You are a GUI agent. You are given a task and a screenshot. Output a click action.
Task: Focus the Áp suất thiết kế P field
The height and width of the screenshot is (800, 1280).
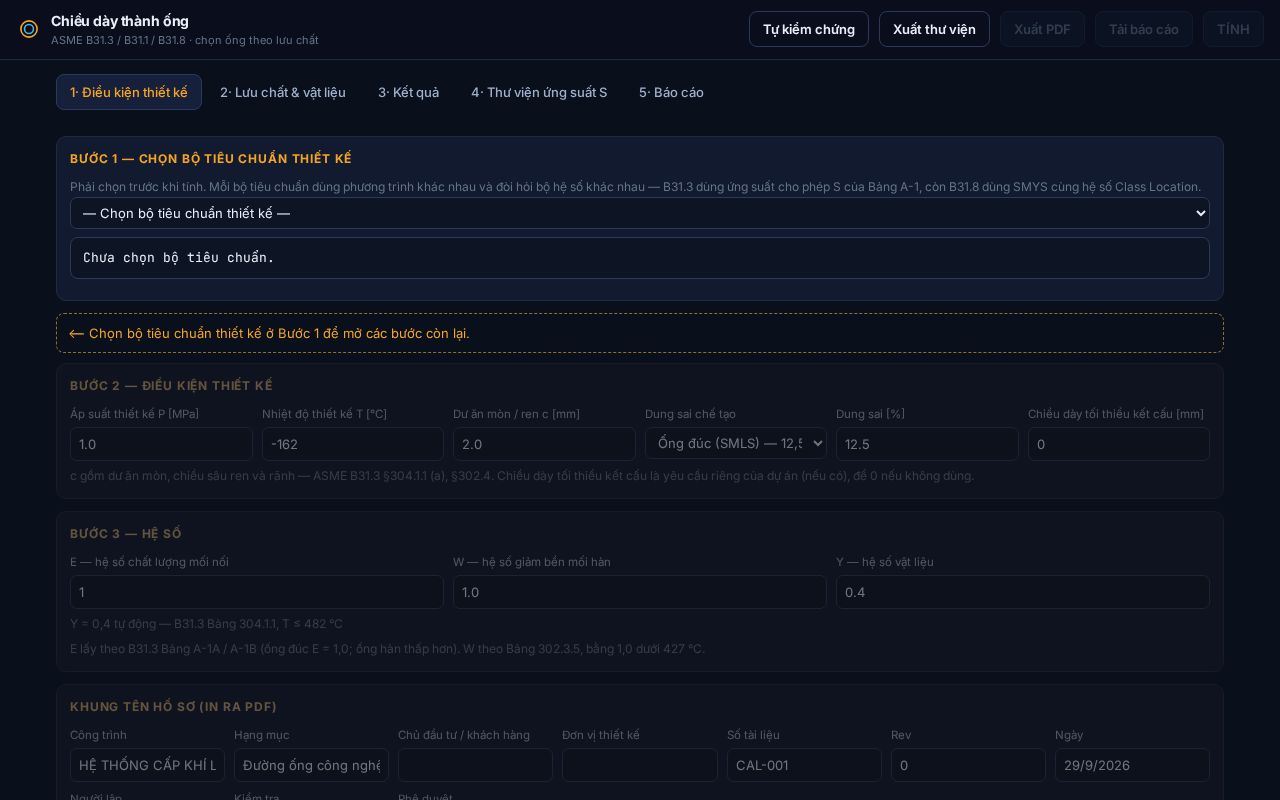[x=161, y=444]
